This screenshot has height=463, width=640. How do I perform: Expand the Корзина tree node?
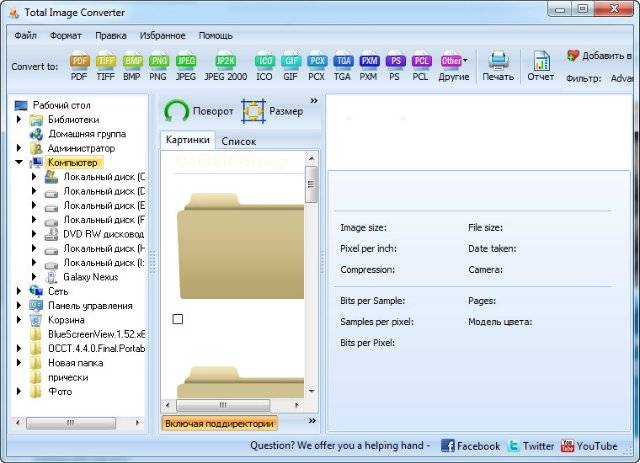[19, 320]
